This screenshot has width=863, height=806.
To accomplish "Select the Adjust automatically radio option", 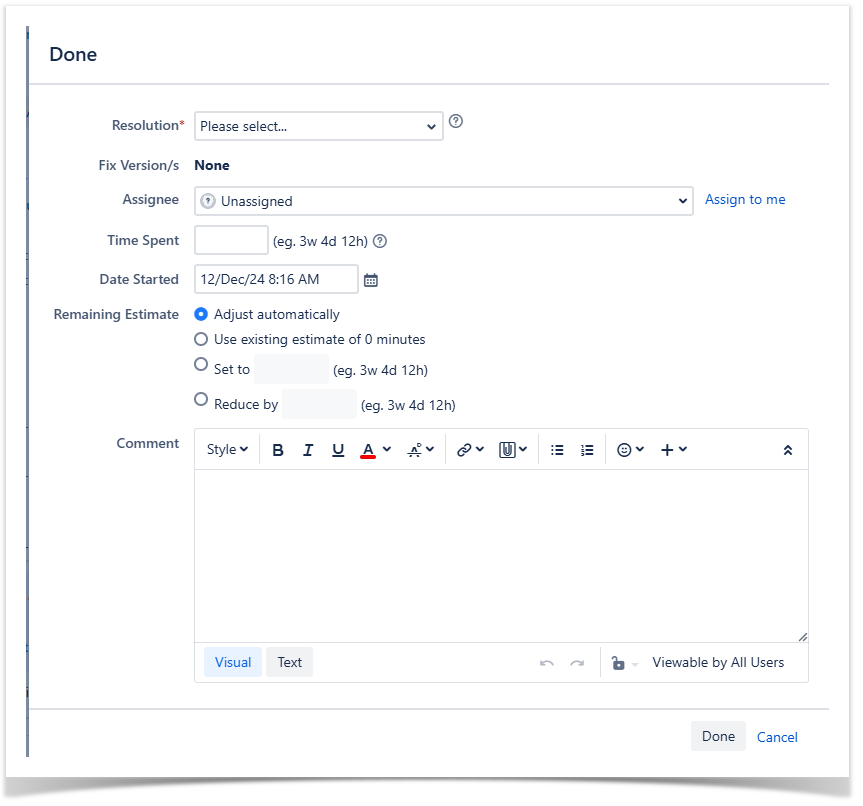I will [x=201, y=314].
